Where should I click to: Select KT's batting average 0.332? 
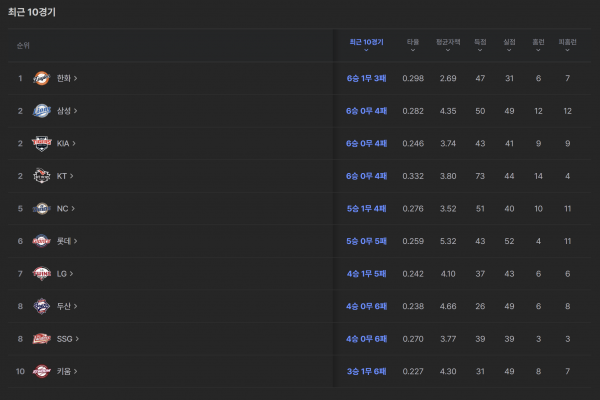[x=413, y=176]
